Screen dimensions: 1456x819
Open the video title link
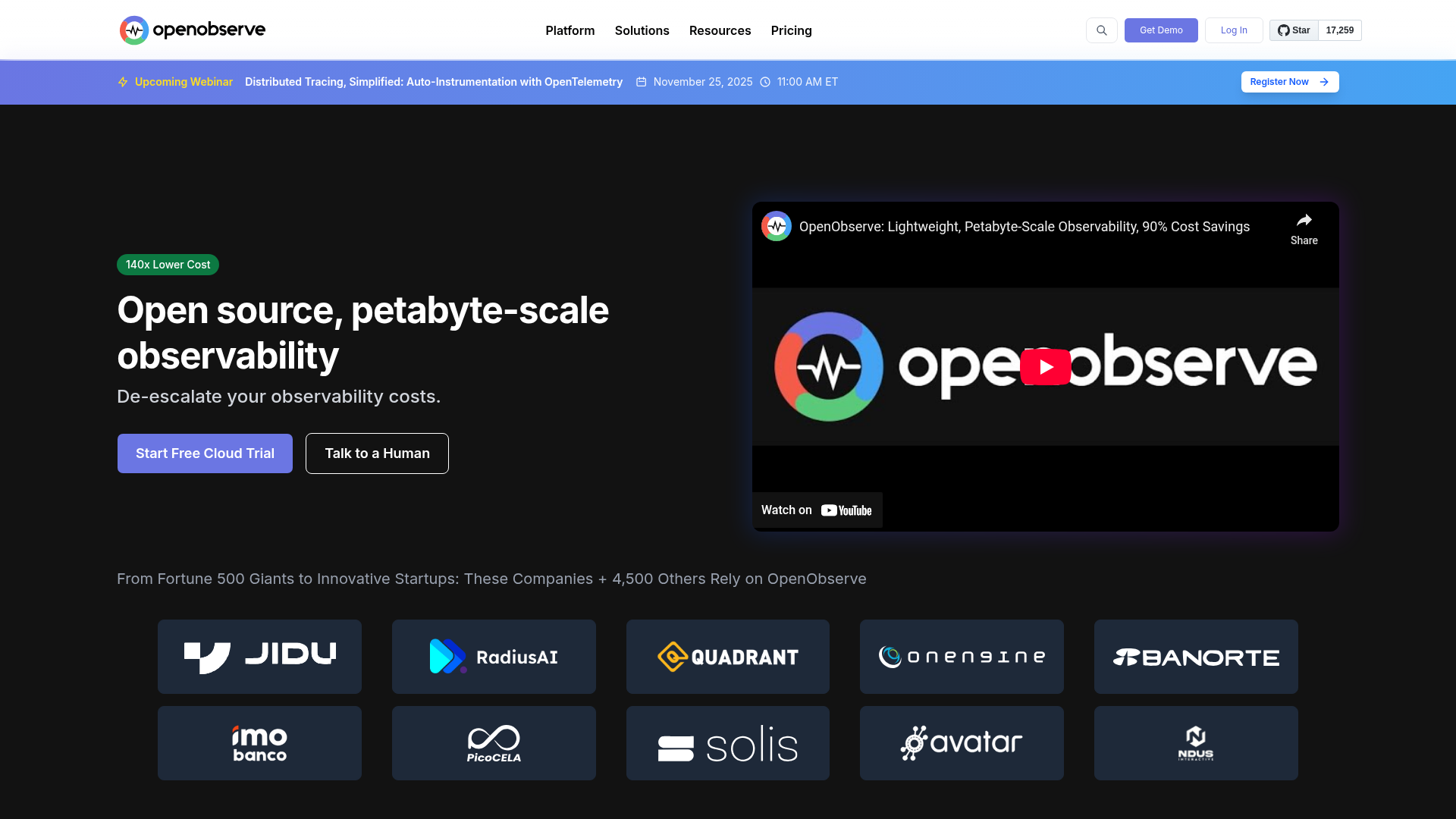tap(1024, 226)
